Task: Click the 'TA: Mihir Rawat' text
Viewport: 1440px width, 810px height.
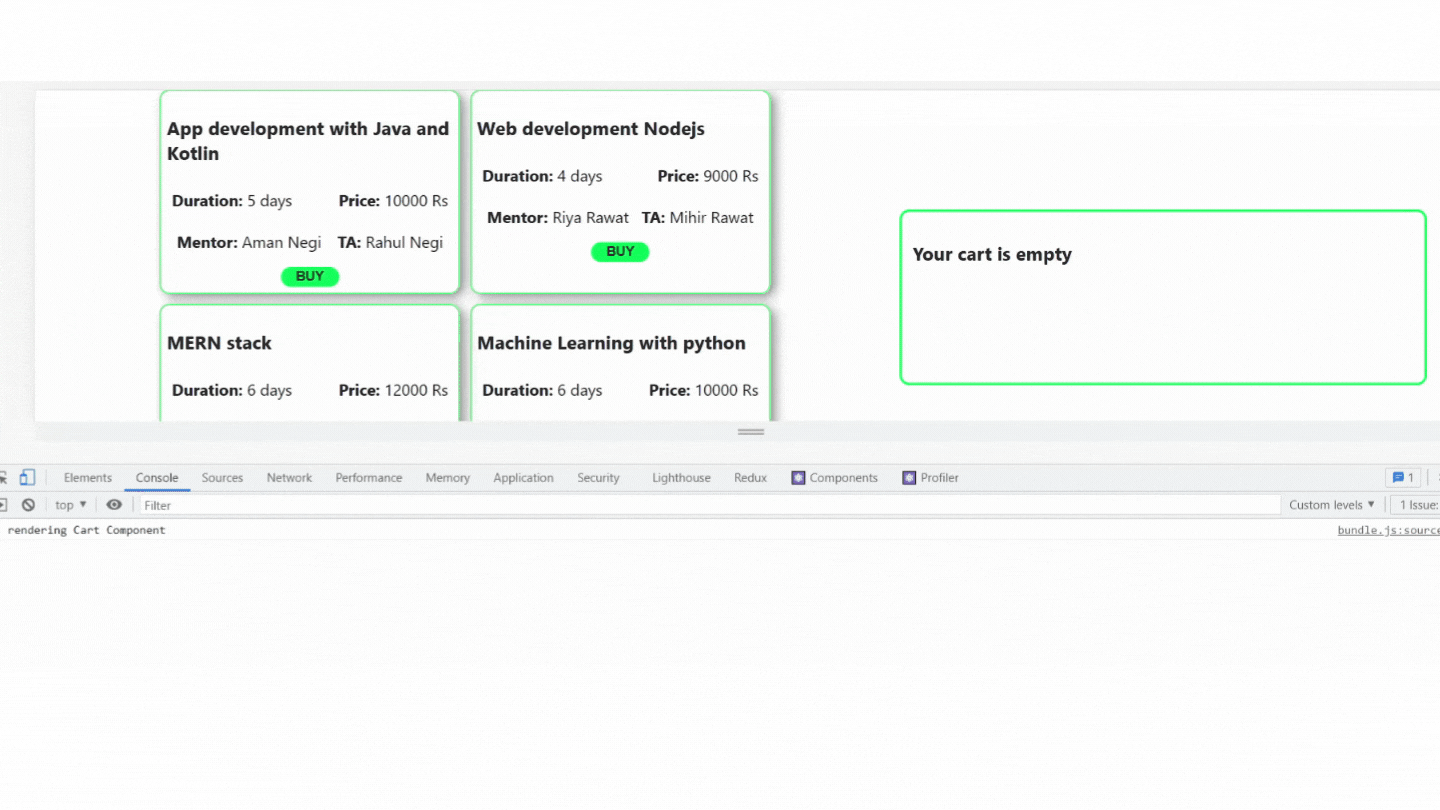Action: coord(698,218)
